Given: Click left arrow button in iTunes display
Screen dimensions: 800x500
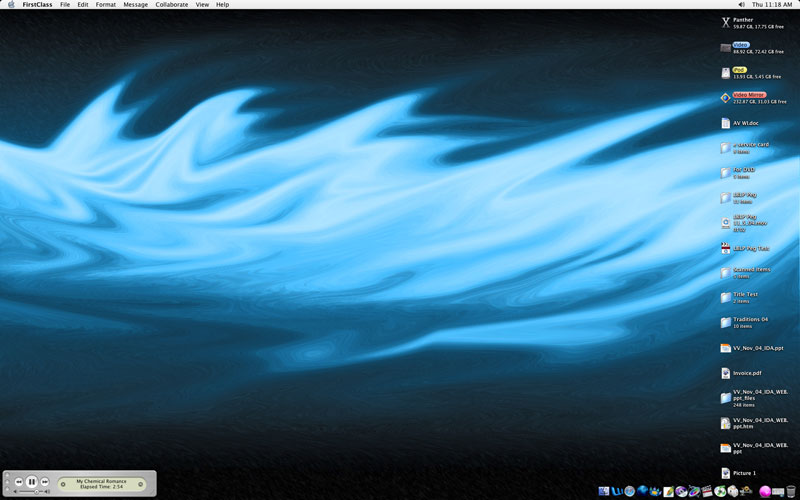Looking at the screenshot, I should point(63,484).
